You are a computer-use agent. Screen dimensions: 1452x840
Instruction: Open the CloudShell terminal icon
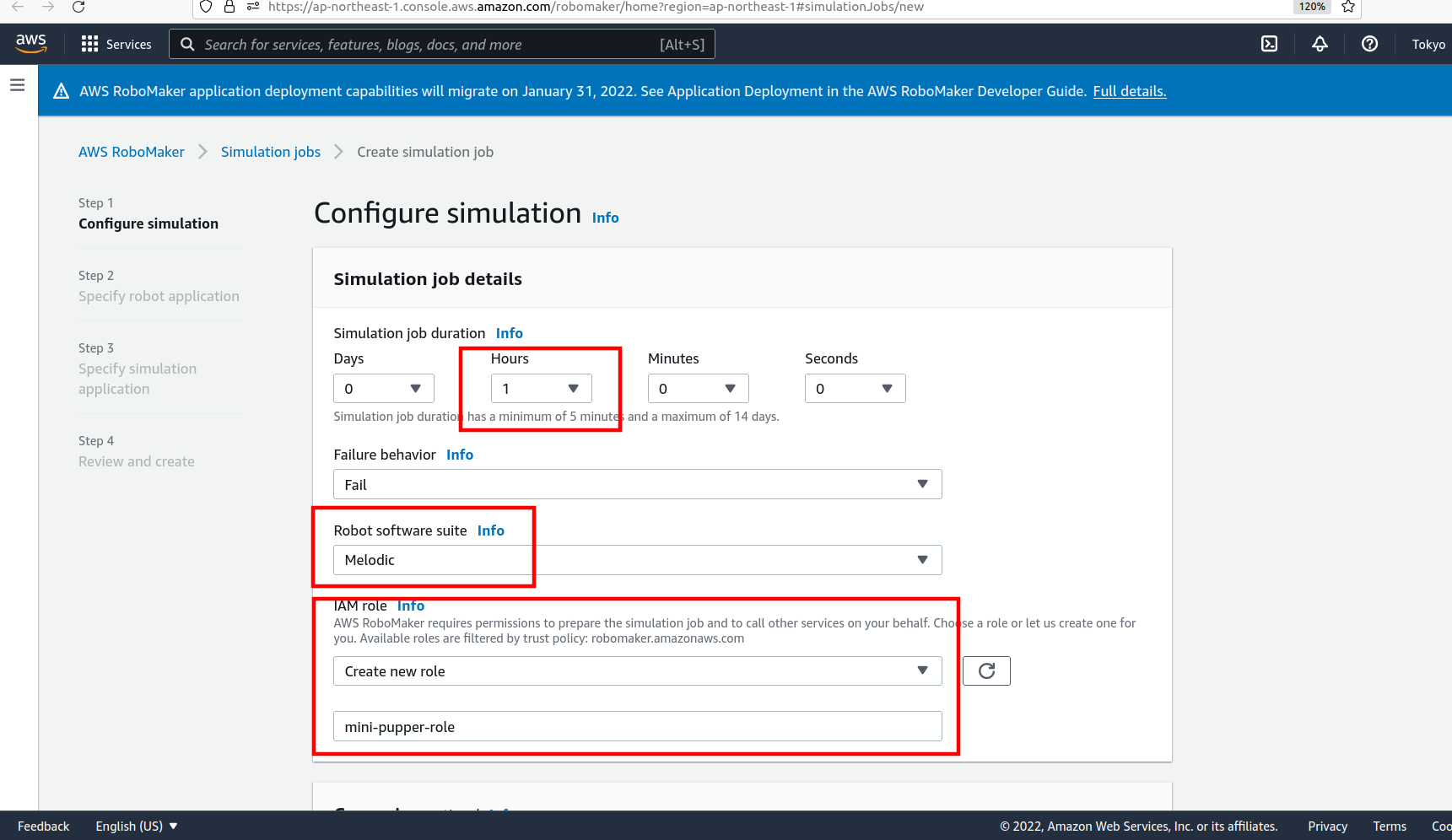(1269, 44)
